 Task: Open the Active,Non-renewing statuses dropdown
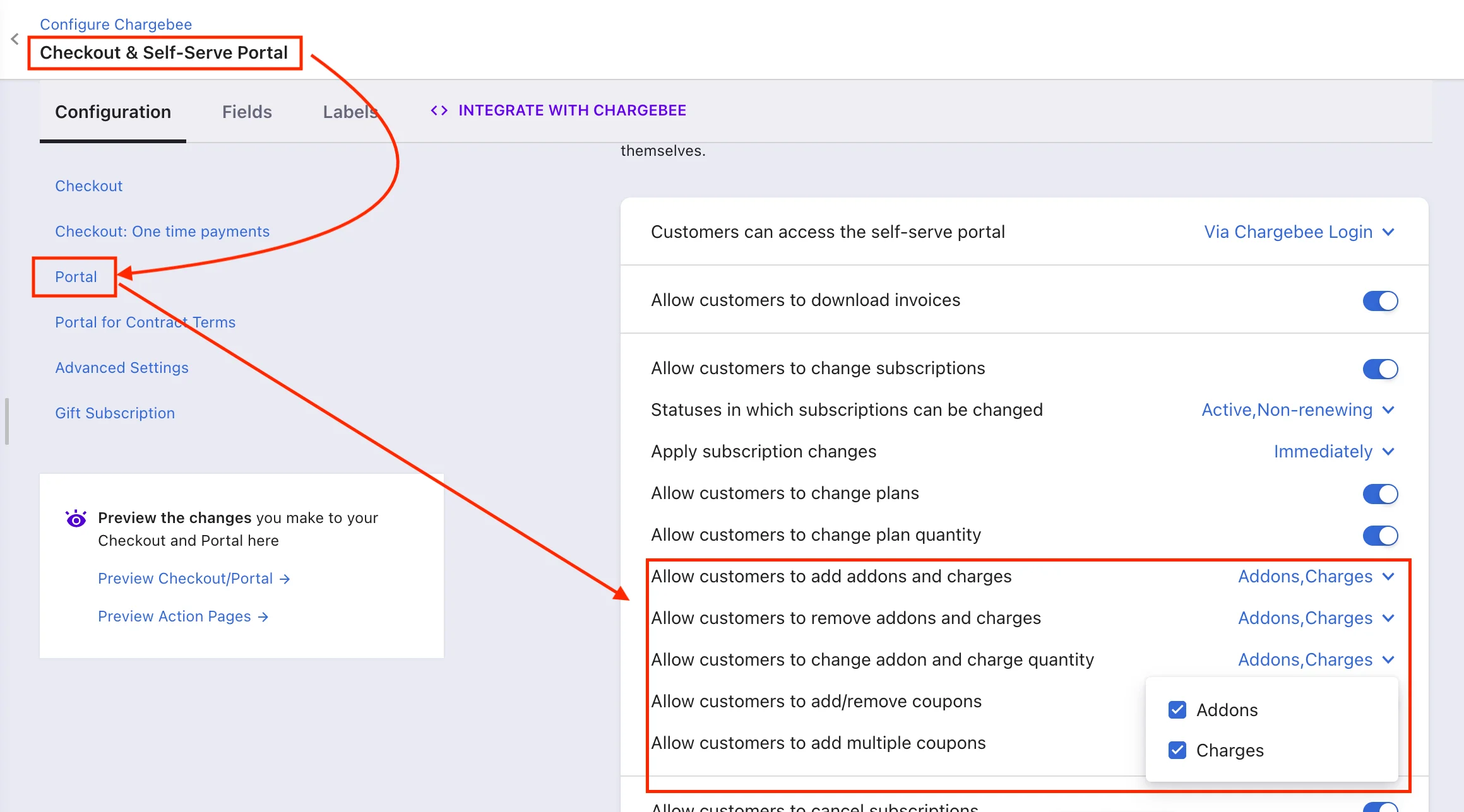point(1298,409)
